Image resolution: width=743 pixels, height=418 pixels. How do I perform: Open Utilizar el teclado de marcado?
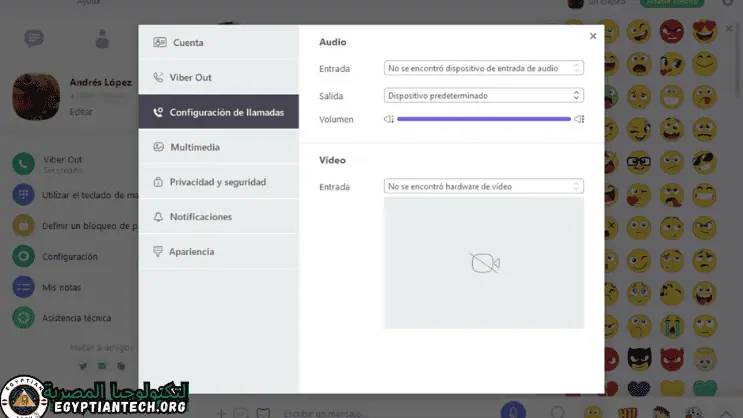point(75,195)
